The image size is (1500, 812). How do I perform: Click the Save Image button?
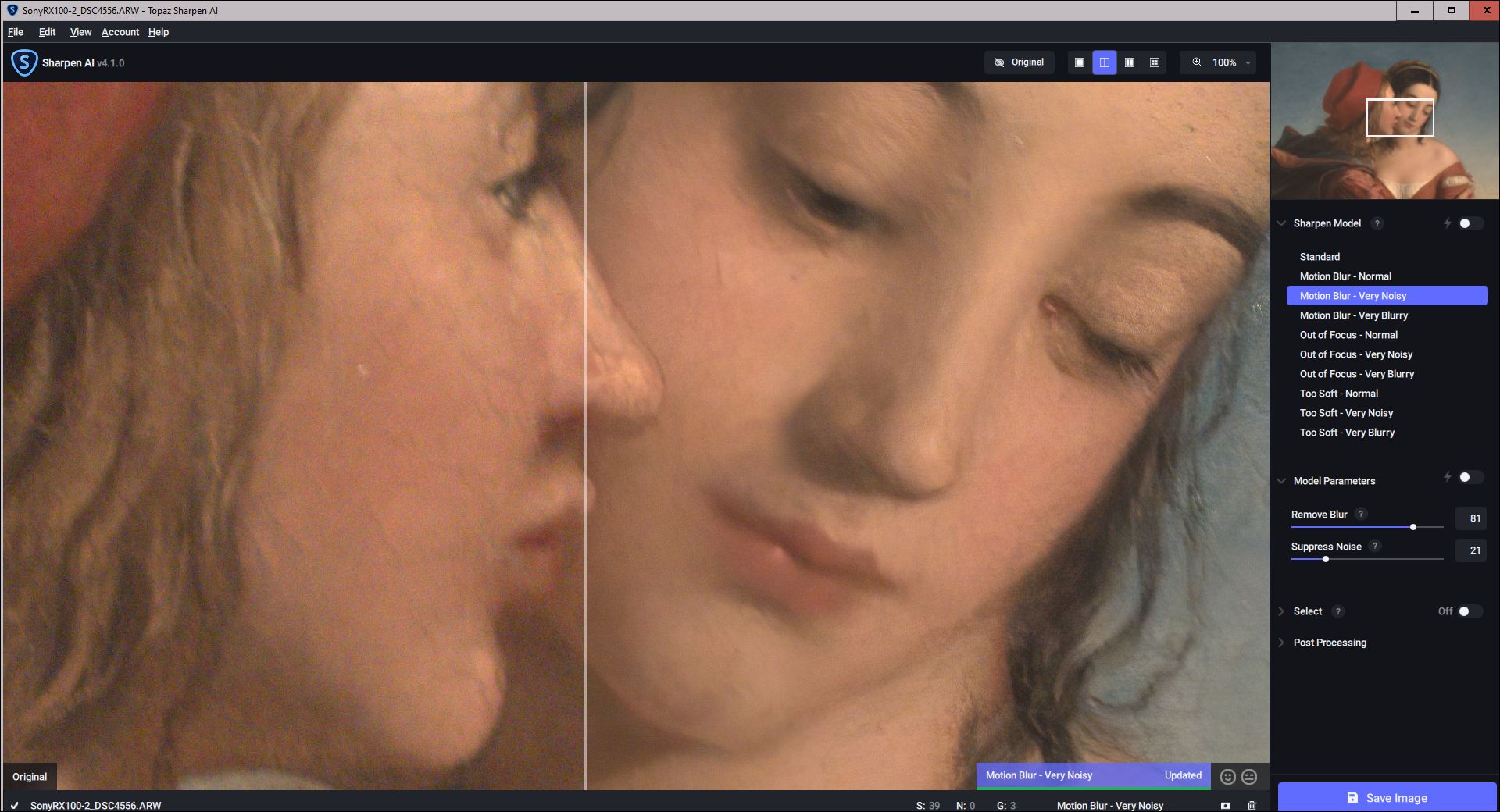(x=1387, y=797)
